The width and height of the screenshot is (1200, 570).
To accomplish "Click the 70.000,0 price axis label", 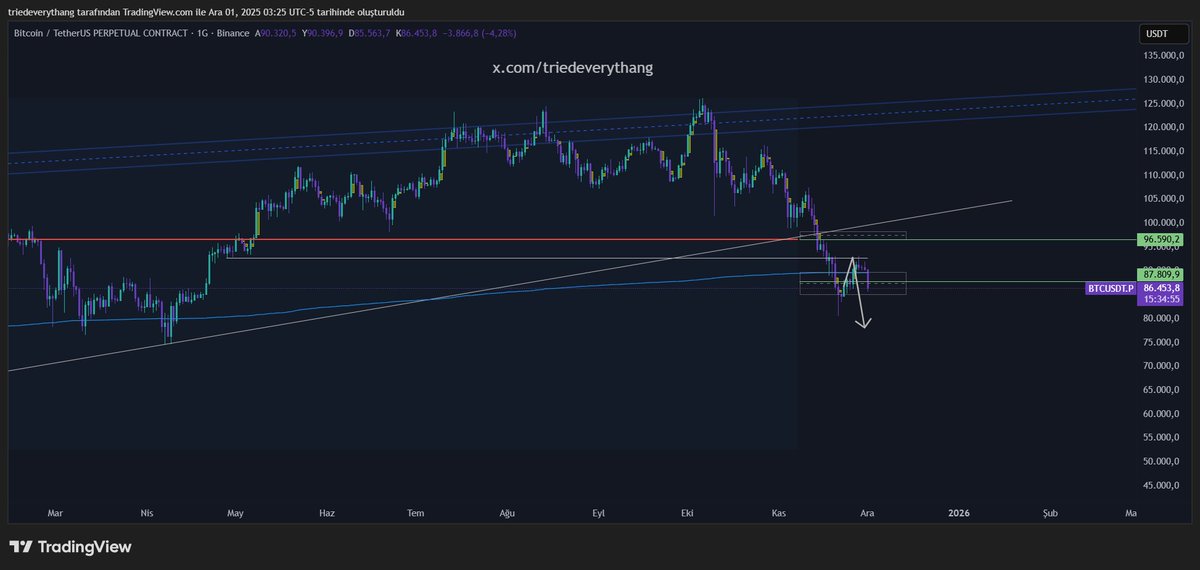I will click(1161, 366).
